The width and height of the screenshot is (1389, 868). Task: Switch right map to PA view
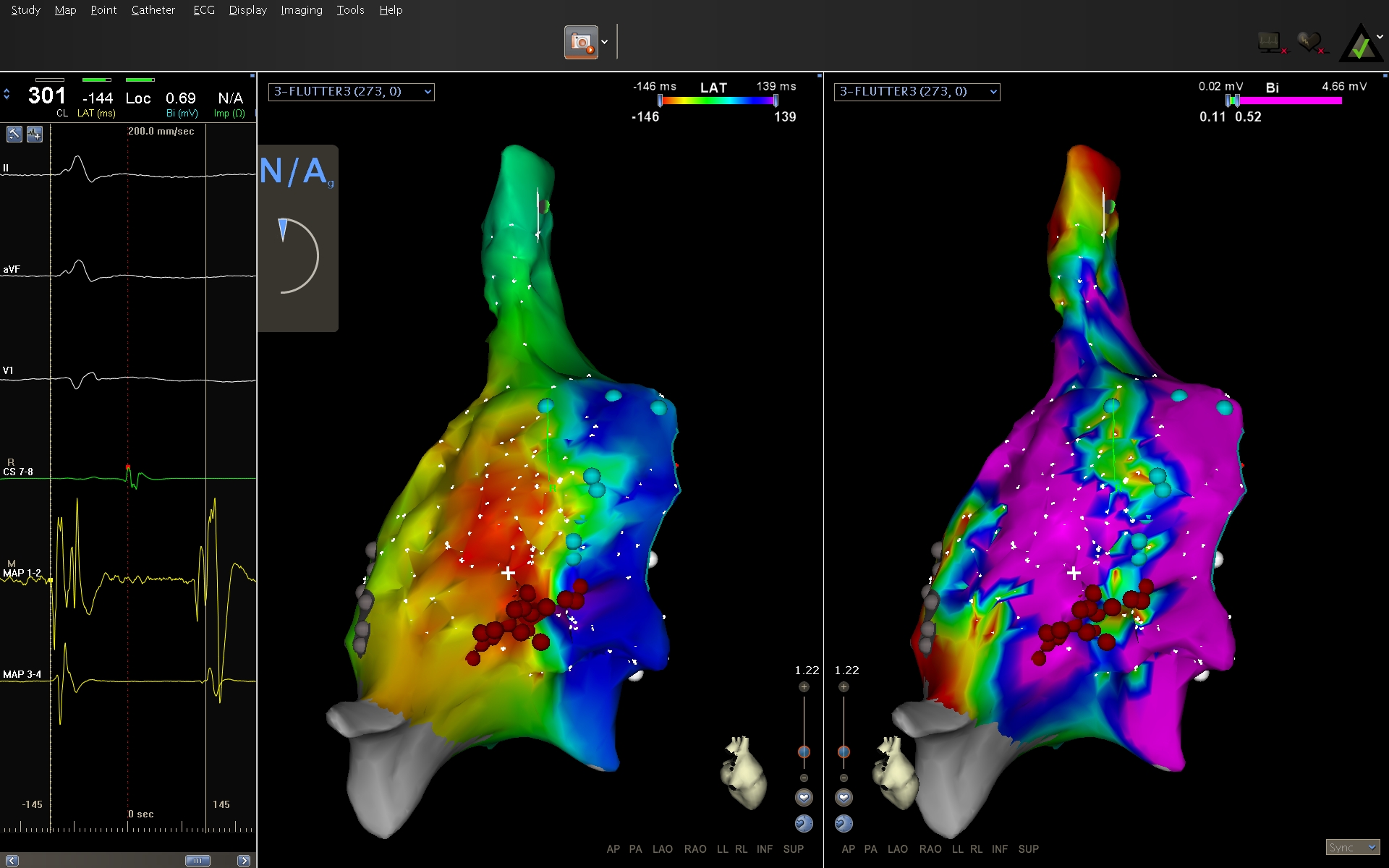point(870,849)
